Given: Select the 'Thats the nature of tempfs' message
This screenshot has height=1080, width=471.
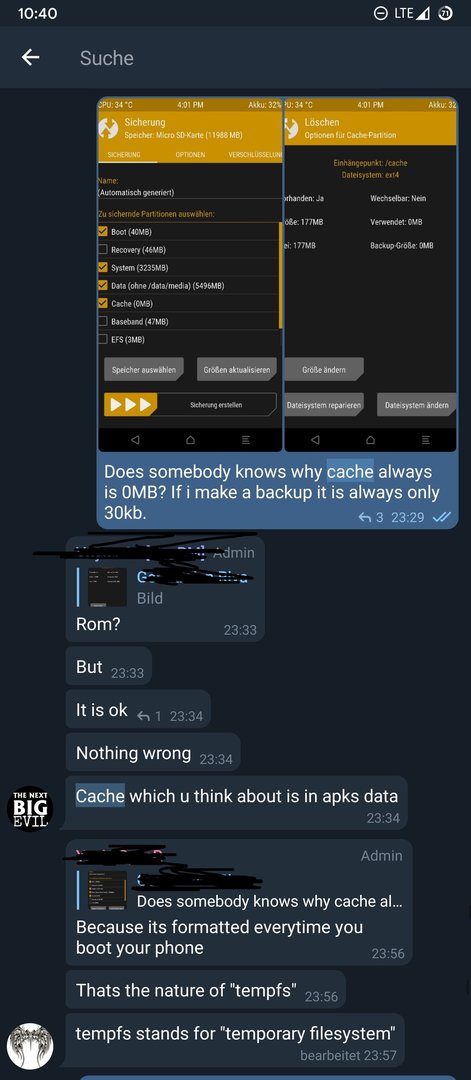Looking at the screenshot, I should click(x=206, y=990).
